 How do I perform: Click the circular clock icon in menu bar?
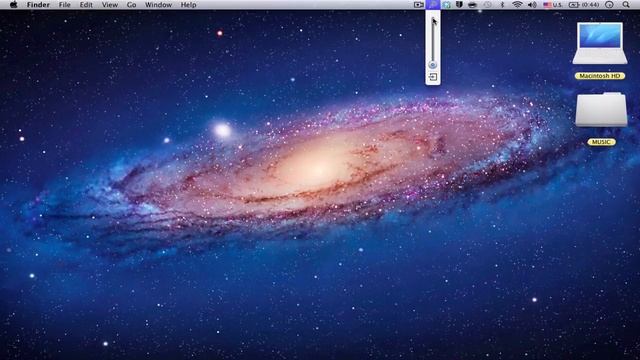coord(609,5)
